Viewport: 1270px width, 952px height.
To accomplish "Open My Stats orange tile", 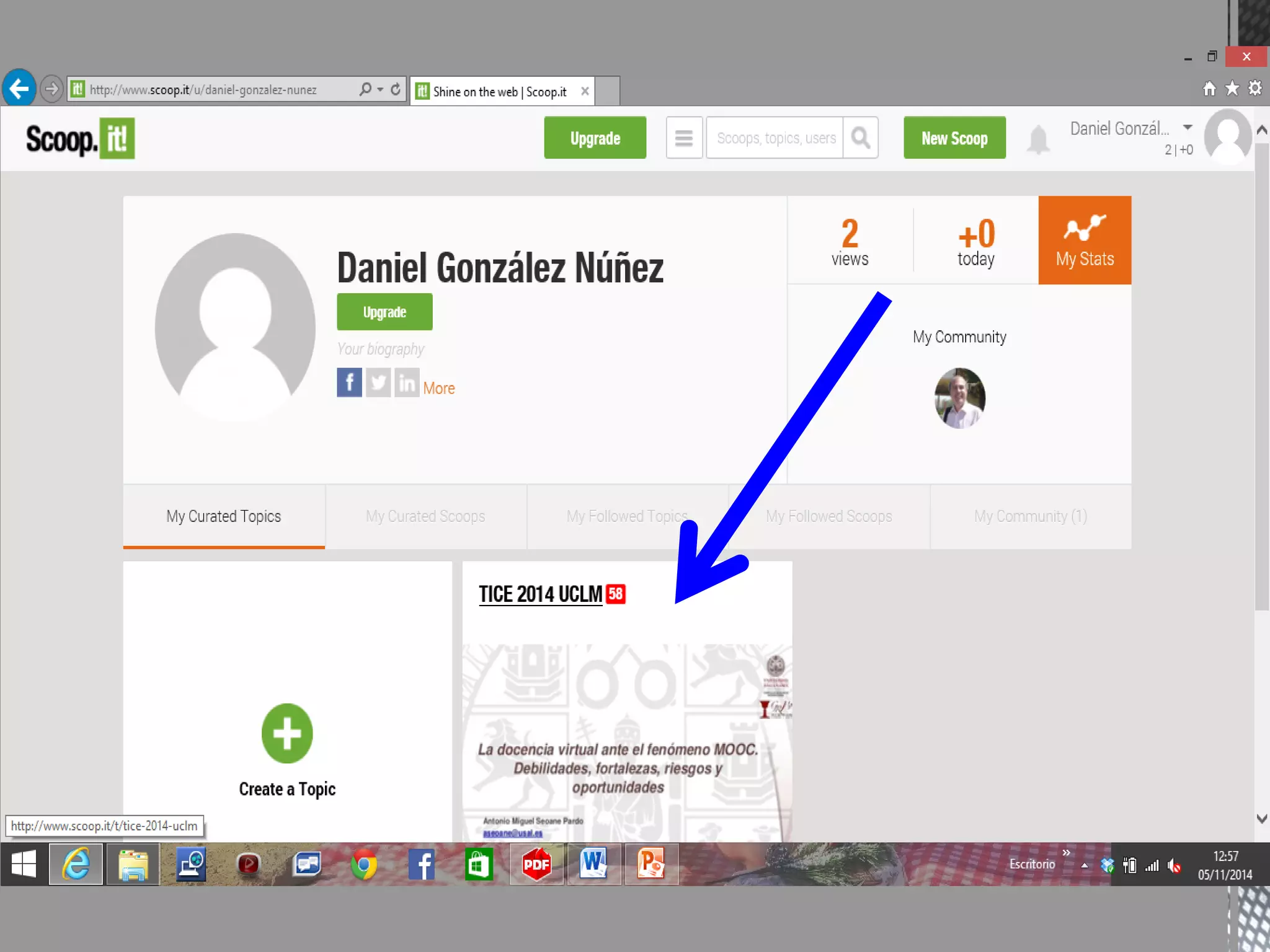I will pos(1085,240).
